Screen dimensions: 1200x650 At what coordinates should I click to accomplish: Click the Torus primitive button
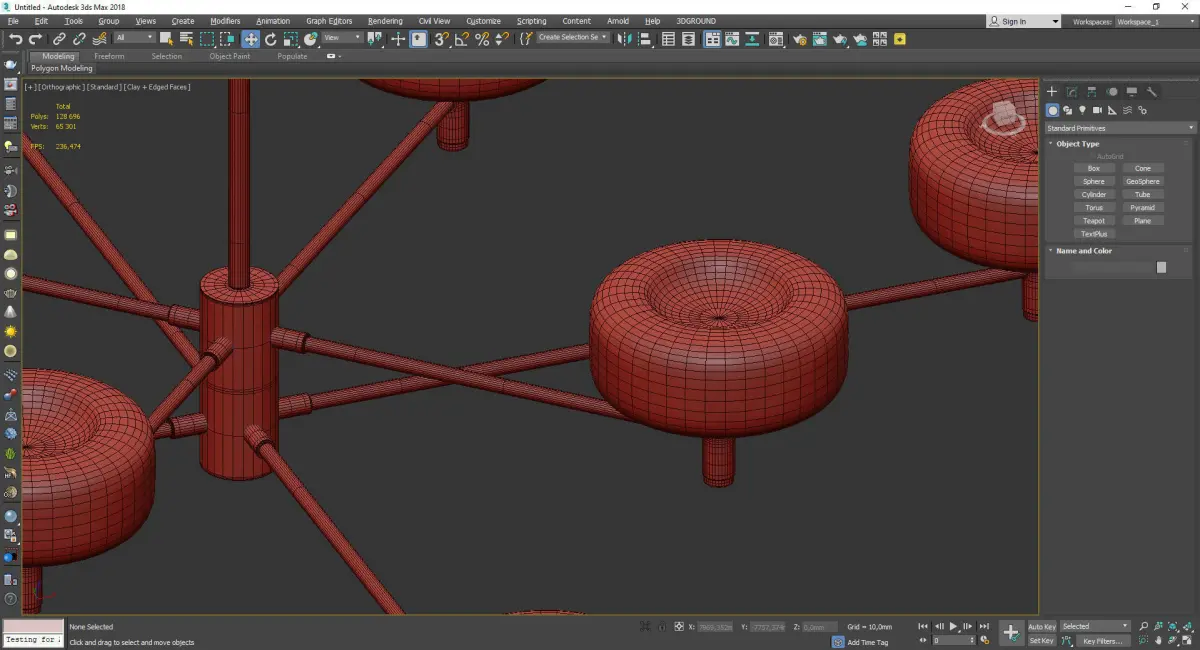pos(1094,208)
